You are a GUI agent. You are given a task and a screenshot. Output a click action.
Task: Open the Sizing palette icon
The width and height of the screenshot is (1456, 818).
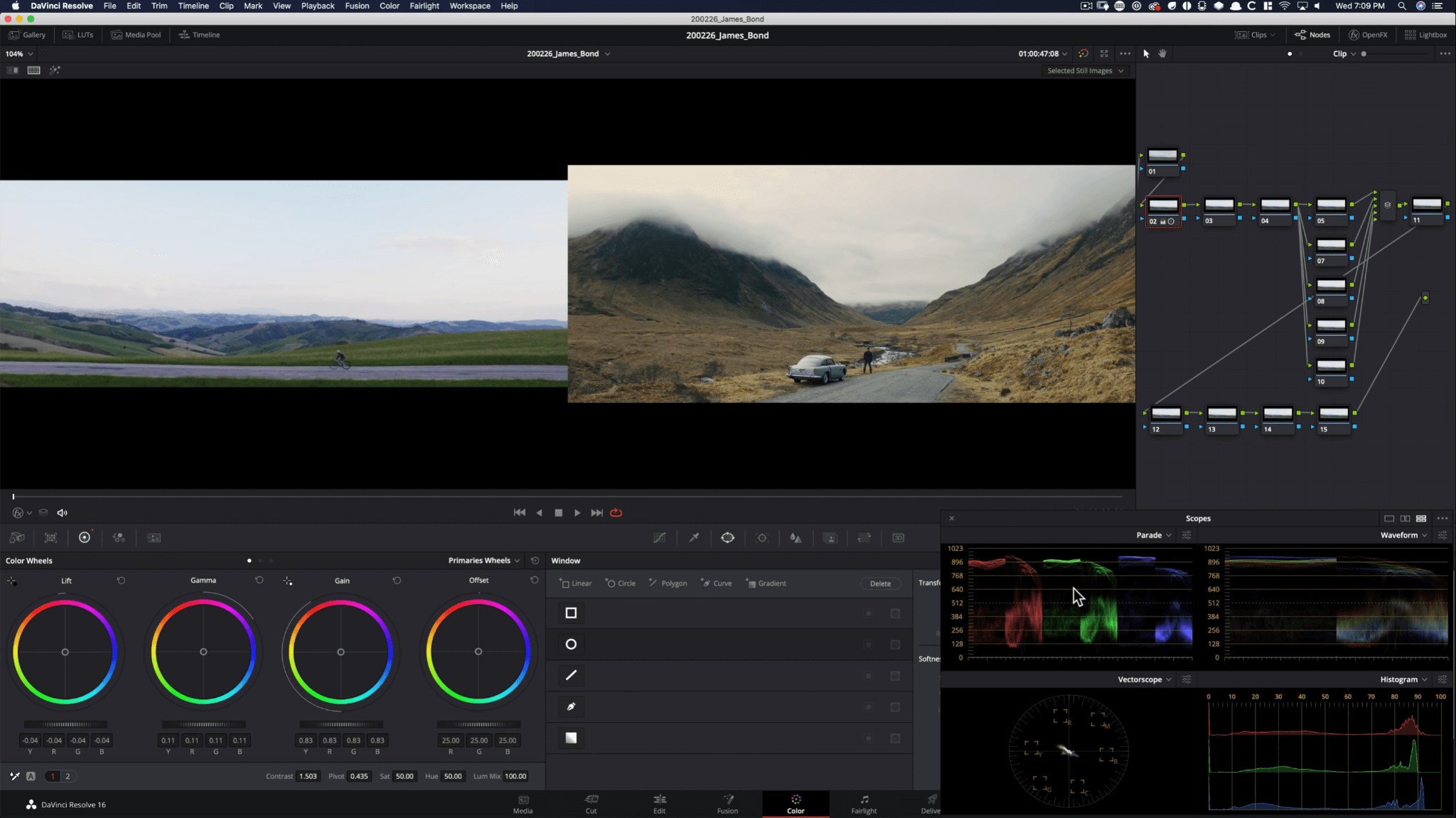pos(864,538)
